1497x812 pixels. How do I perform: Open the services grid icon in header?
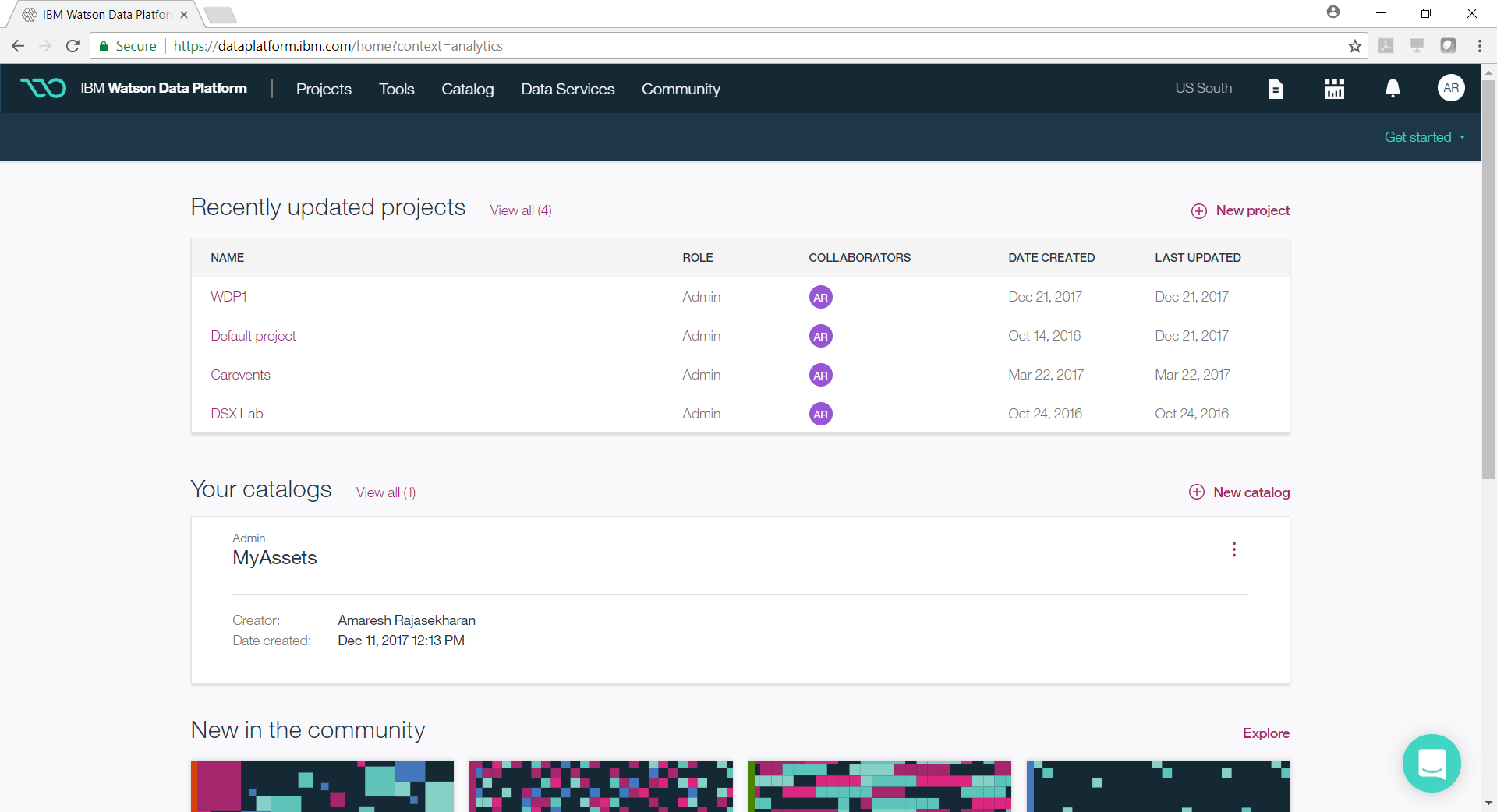[1334, 89]
